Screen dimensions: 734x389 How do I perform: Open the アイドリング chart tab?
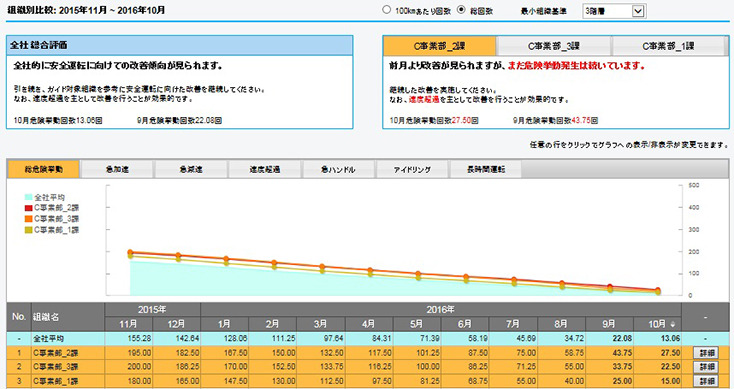pyautogui.click(x=412, y=169)
